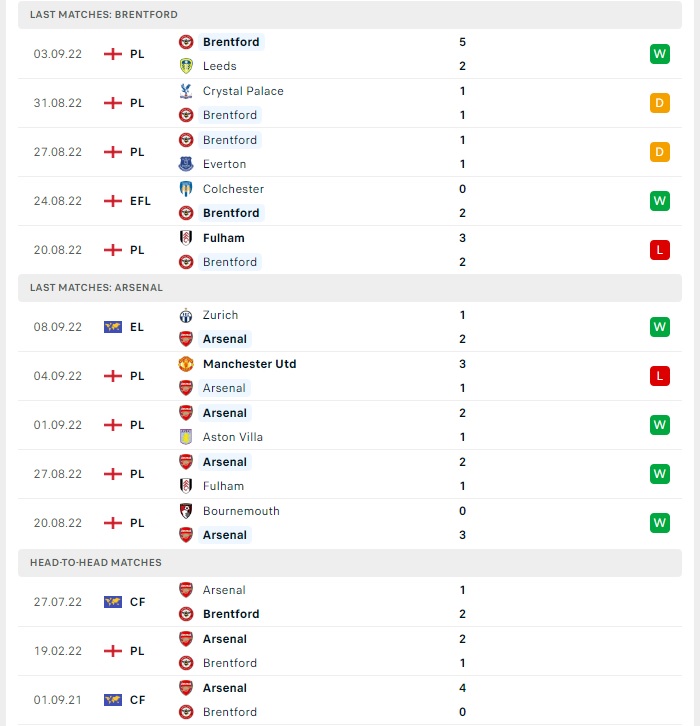The image size is (700, 726).
Task: Click the Bournemouth crest icon
Action: [186, 511]
